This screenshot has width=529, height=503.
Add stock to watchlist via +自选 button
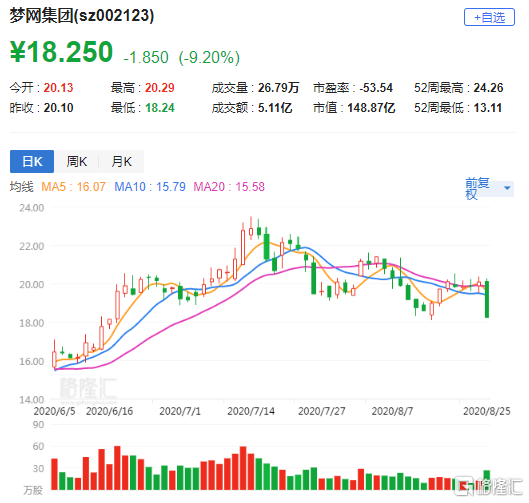489,17
